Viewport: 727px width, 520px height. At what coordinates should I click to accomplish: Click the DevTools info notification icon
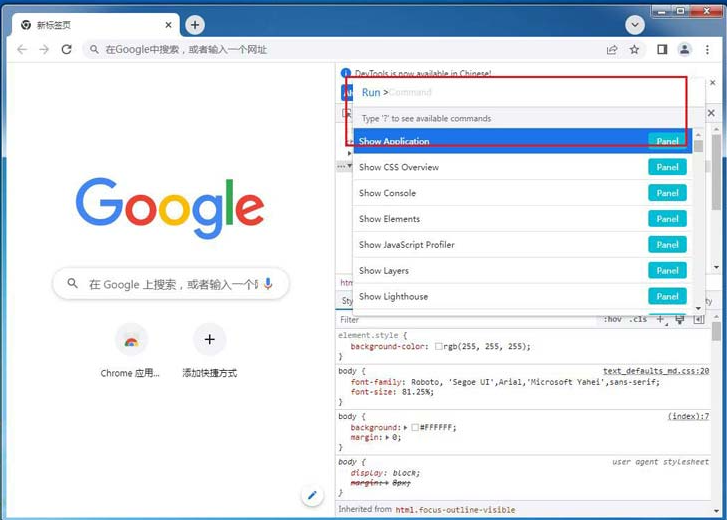coord(345,73)
